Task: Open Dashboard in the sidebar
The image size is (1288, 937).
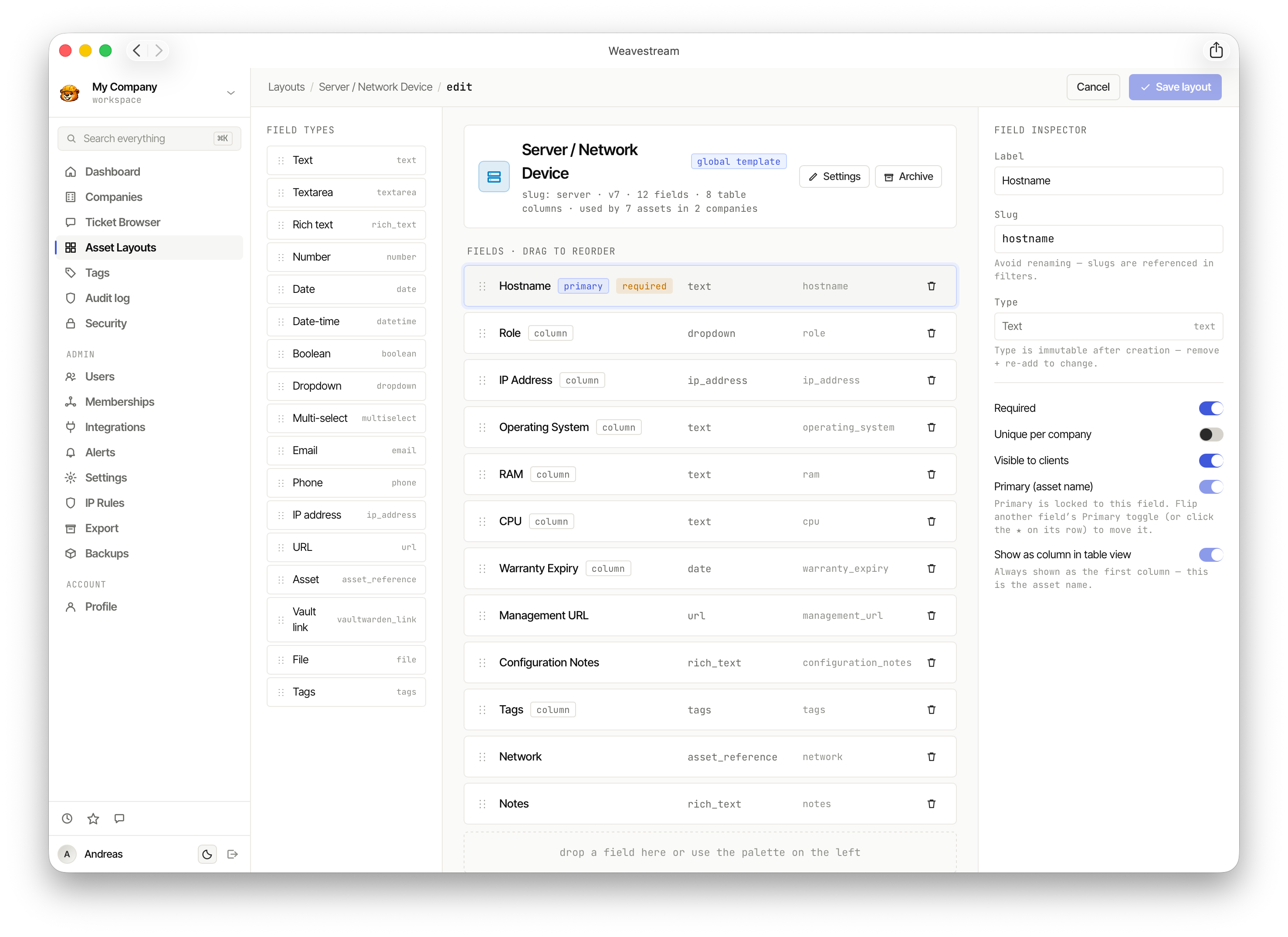Action: (149, 172)
